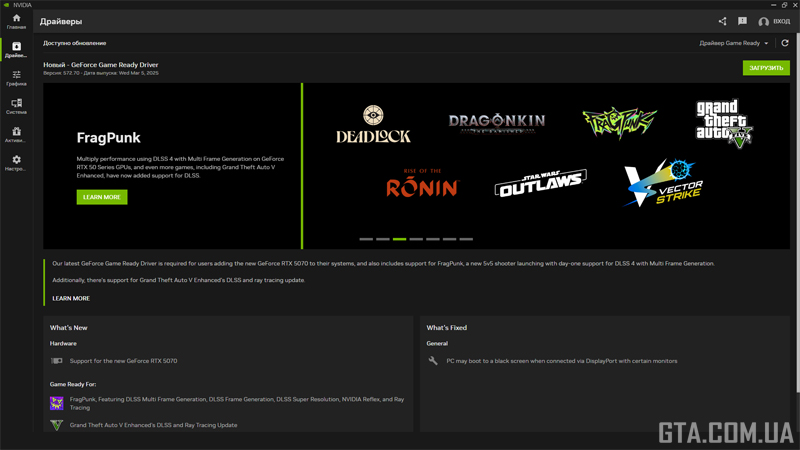
Task: Open the Драйверы tab in sidebar
Action: tap(16, 50)
